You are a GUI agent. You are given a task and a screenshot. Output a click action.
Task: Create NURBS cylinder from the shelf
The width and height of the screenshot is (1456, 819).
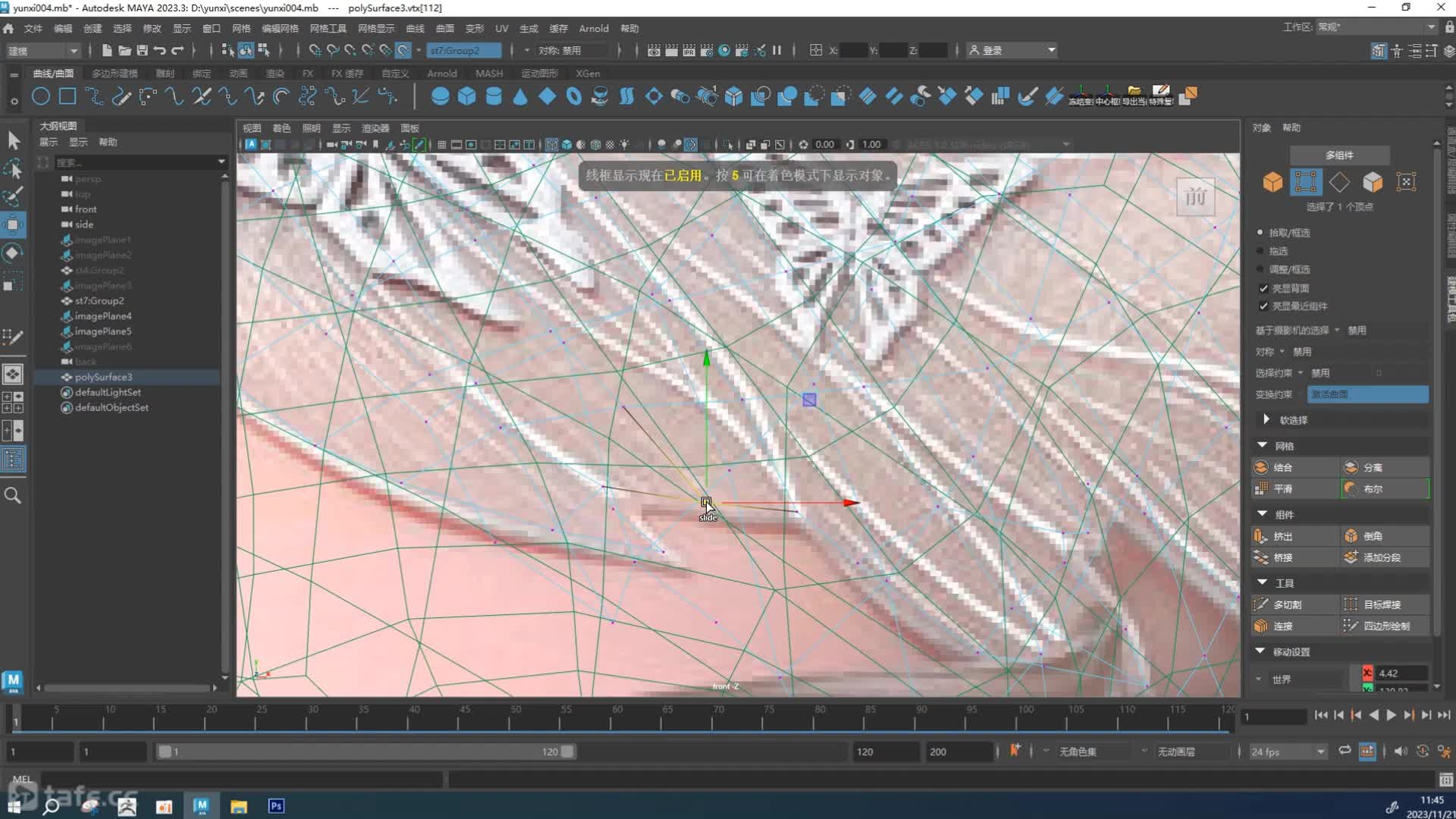point(494,96)
